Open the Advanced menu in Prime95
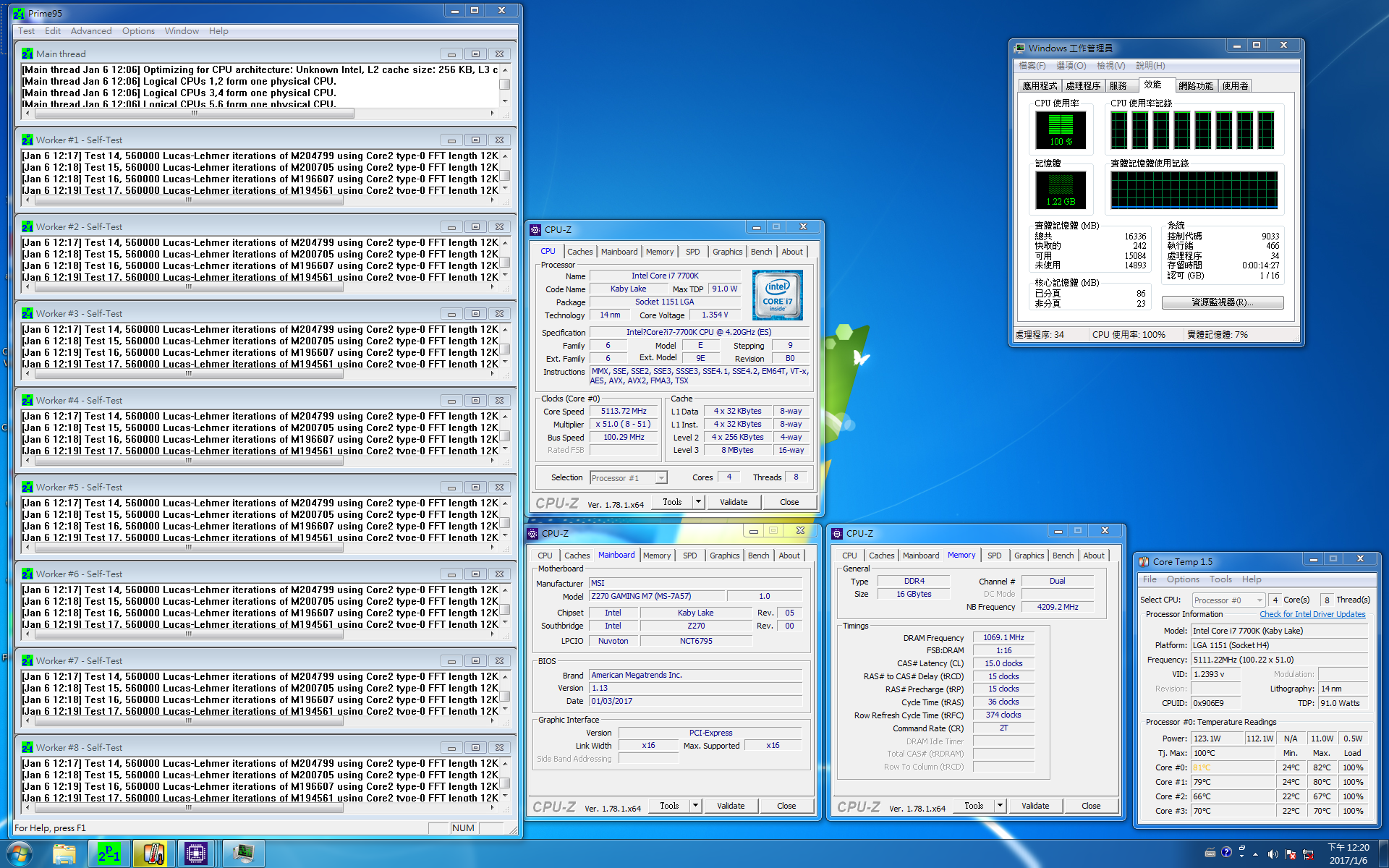Viewport: 1389px width, 868px height. pos(91,31)
